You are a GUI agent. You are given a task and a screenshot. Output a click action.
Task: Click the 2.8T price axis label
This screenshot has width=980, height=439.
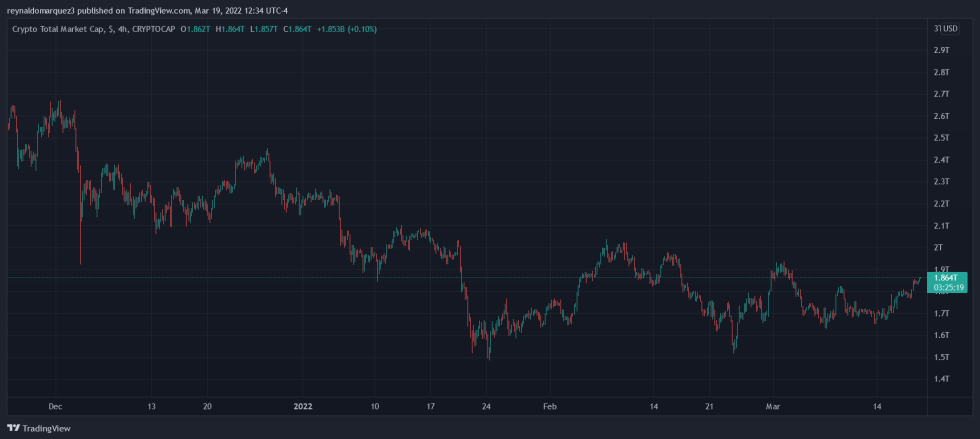point(942,72)
